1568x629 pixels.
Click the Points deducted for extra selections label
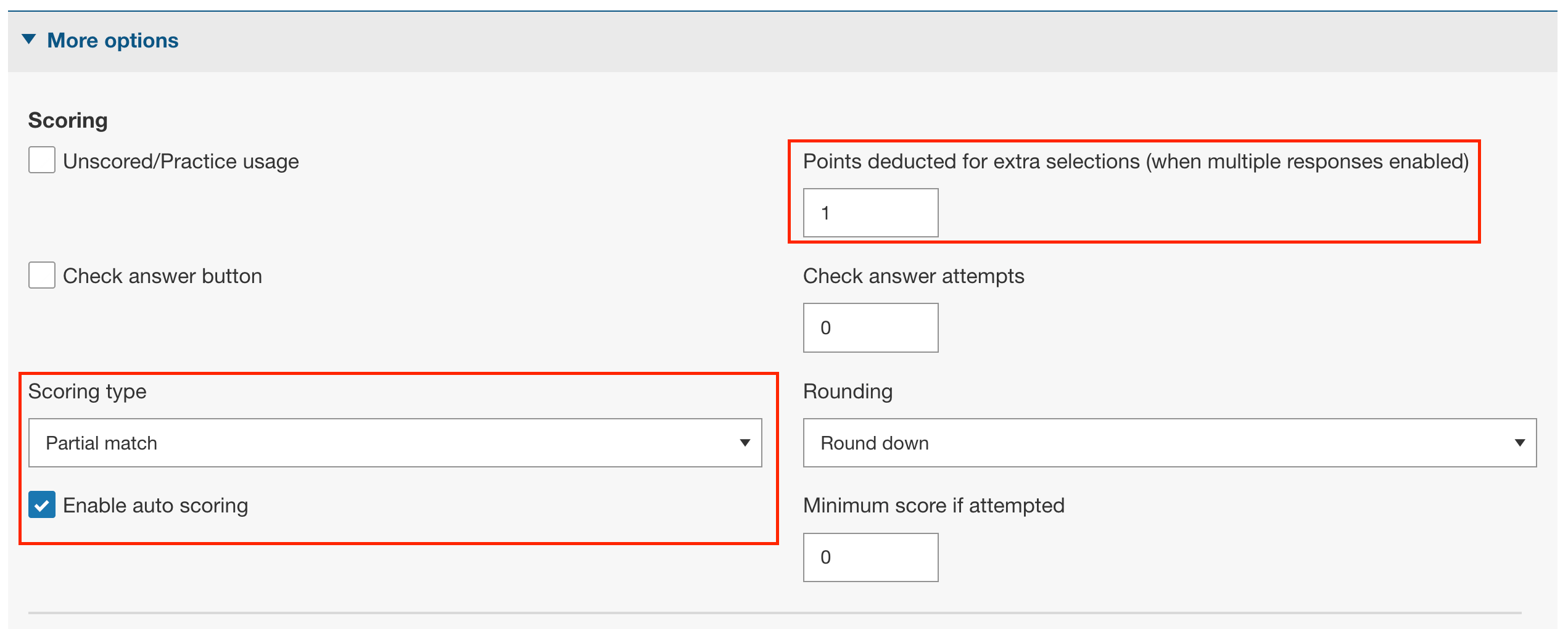1136,162
